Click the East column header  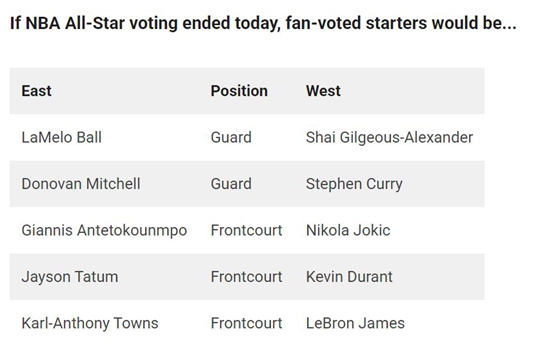point(36,91)
